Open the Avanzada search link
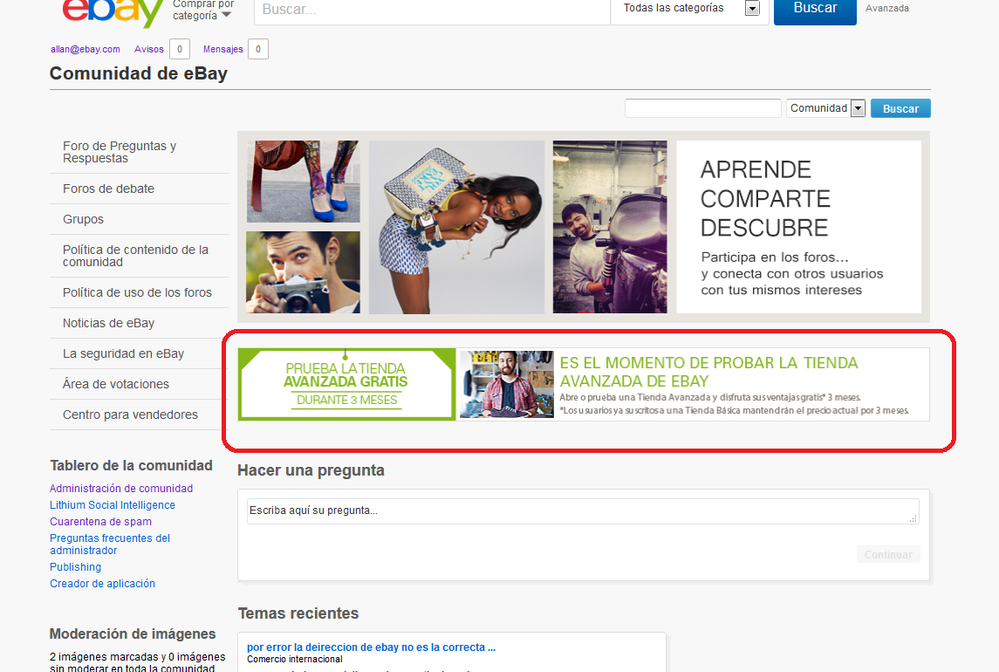Image resolution: width=999 pixels, height=672 pixels. point(887,8)
